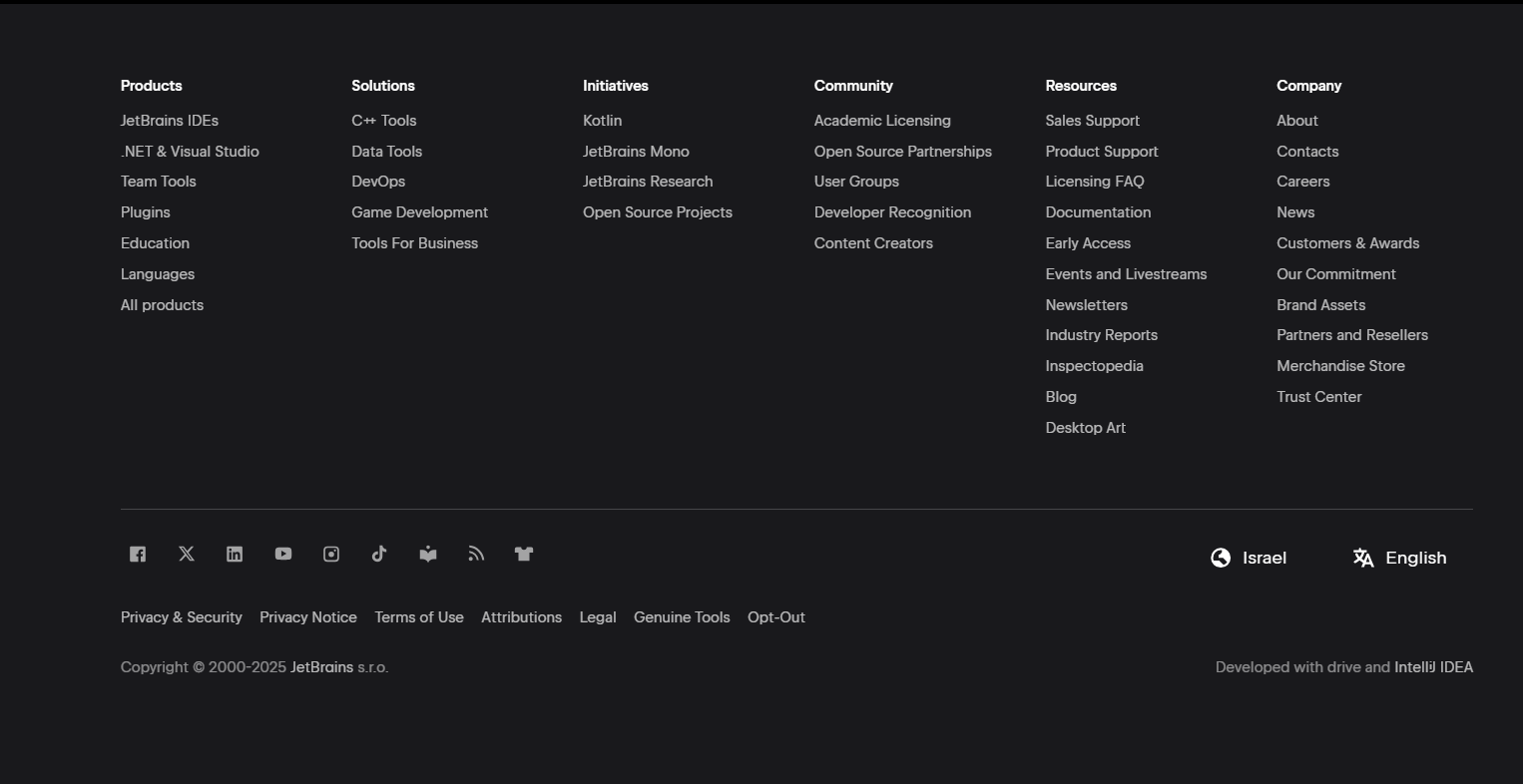Open Kotlin under Initiatives

(602, 121)
